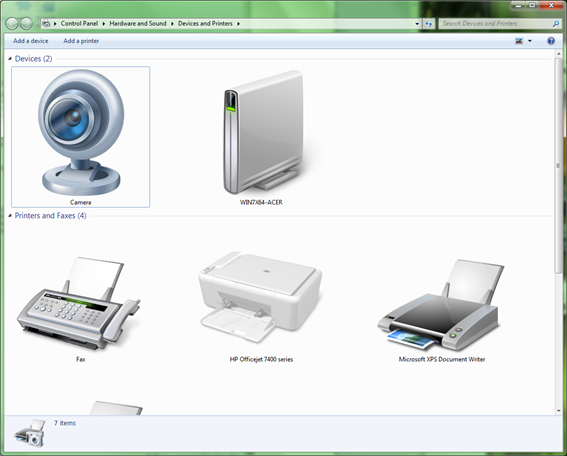Viewport: 567px width, 456px height.
Task: Collapse the Devices (2) group
Action: [x=10, y=59]
